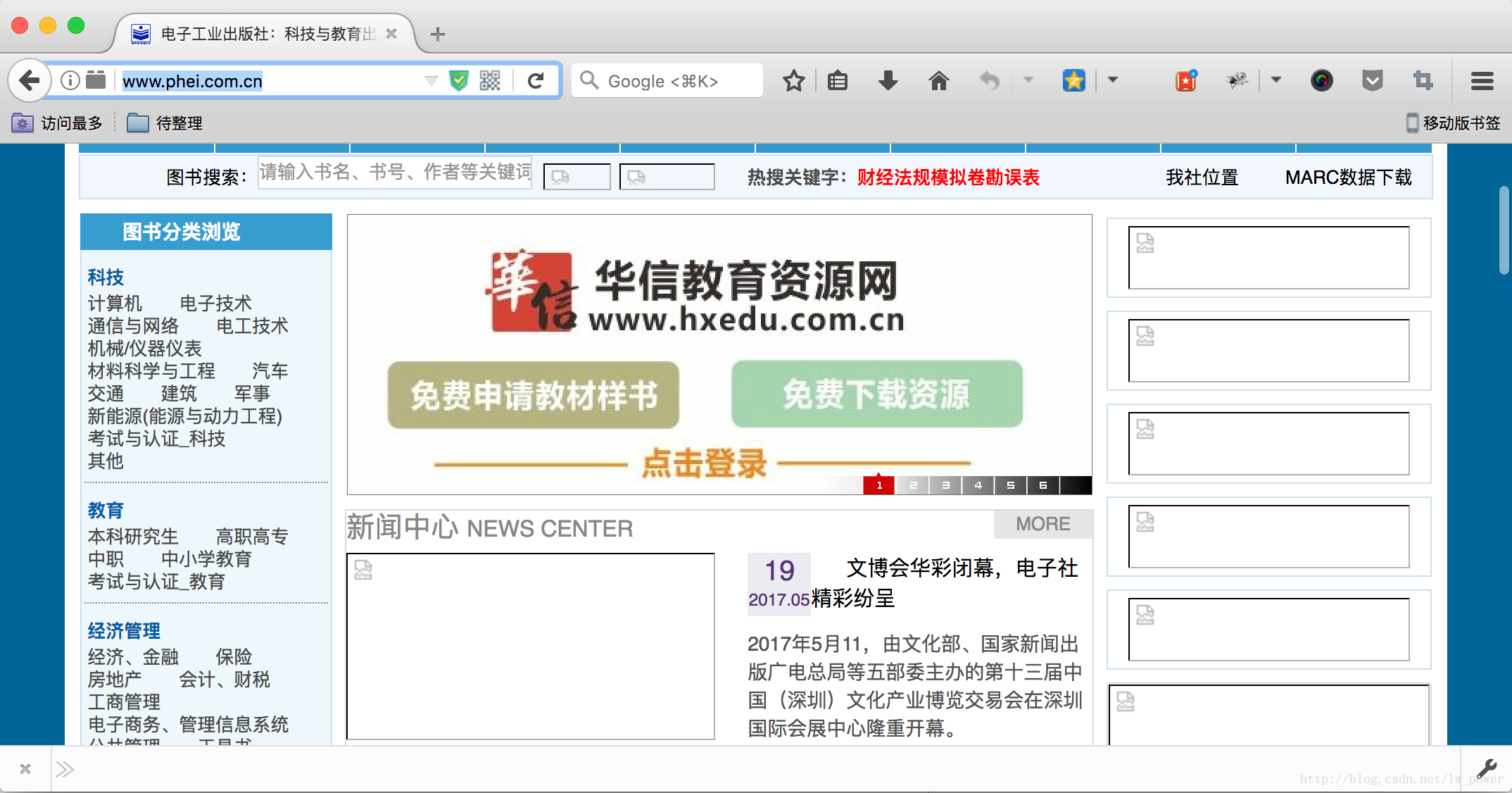Open the 计算机 category
The width and height of the screenshot is (1512, 793).
pos(115,304)
